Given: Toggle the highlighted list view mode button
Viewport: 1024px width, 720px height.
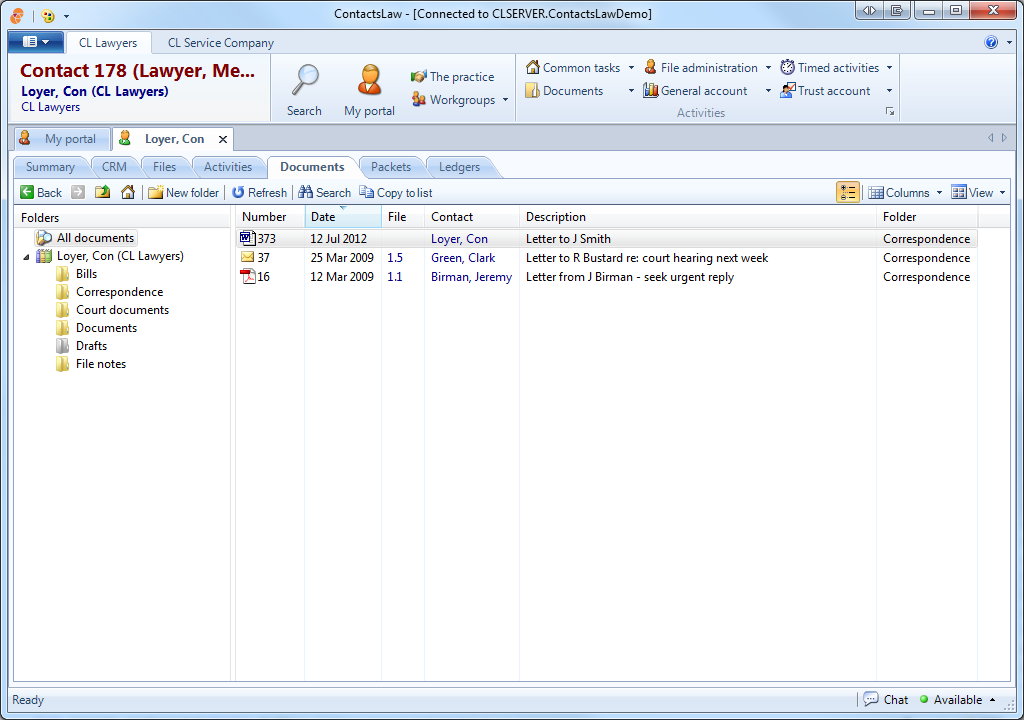Looking at the screenshot, I should coord(848,192).
